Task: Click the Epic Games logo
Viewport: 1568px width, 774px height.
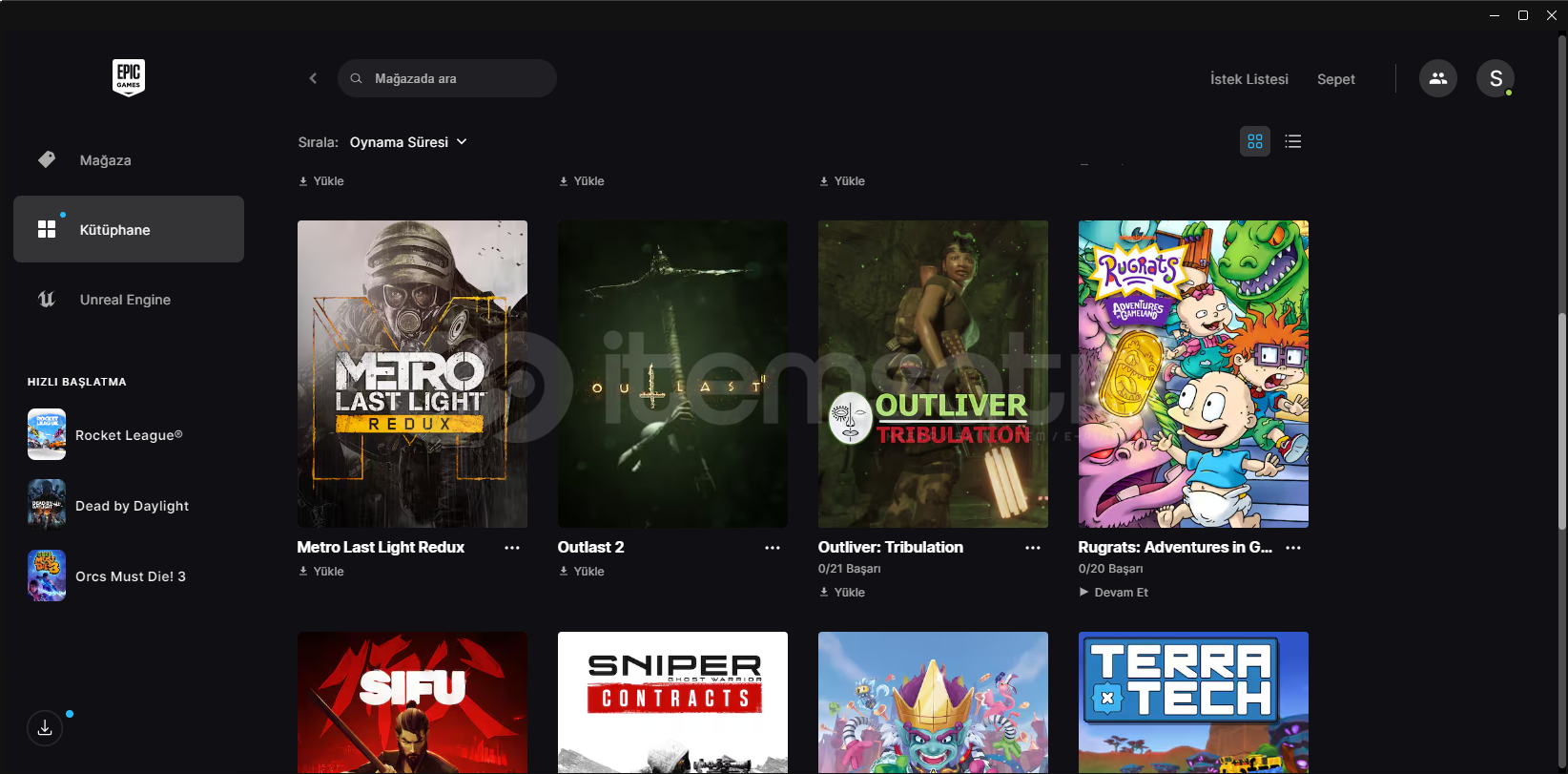Action: (x=129, y=77)
